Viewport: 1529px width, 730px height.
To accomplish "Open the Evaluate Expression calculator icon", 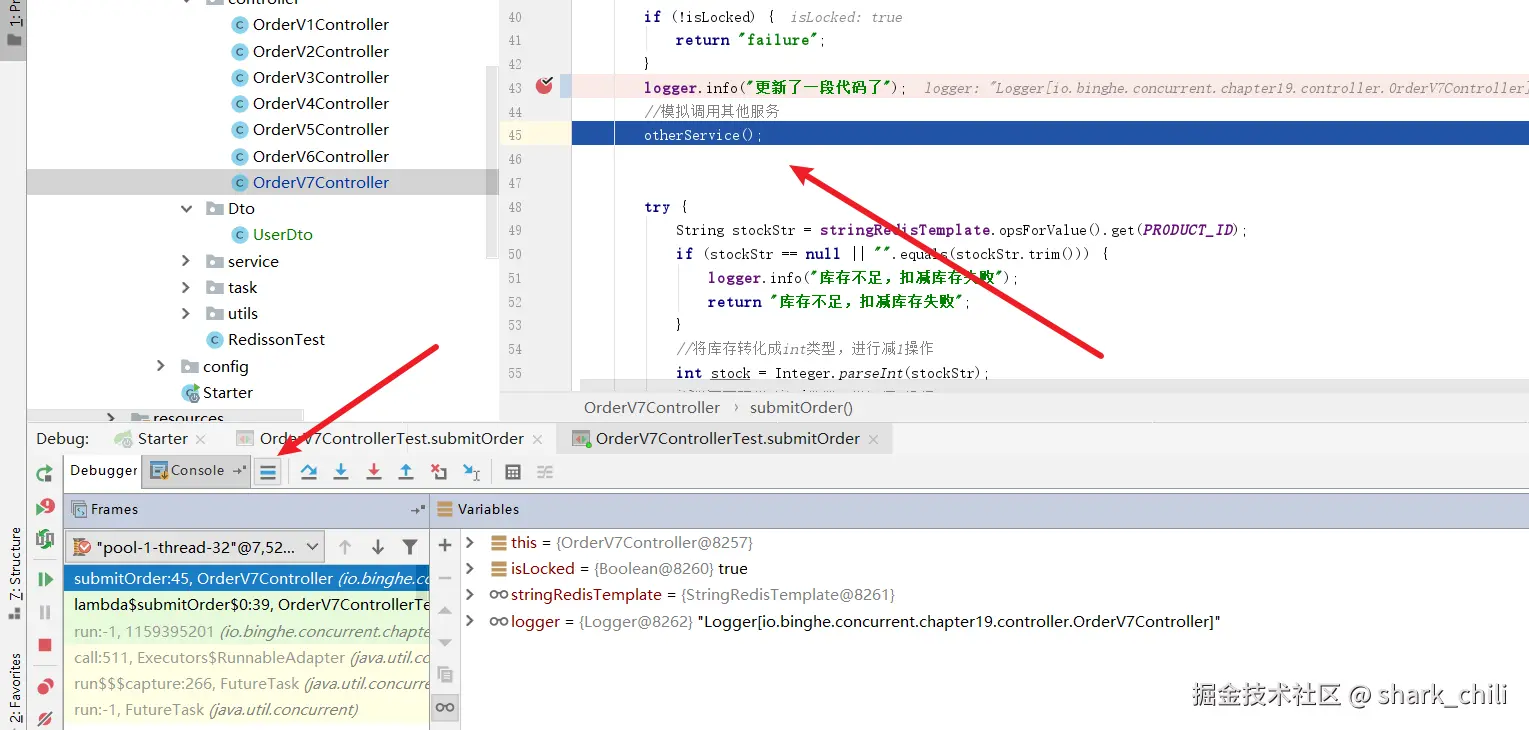I will click(513, 472).
